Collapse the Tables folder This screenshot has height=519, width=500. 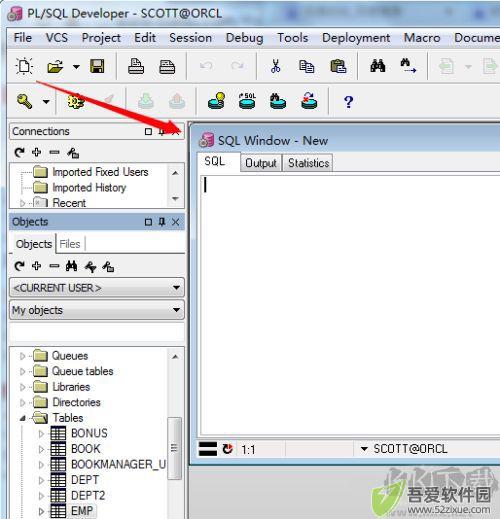22,418
